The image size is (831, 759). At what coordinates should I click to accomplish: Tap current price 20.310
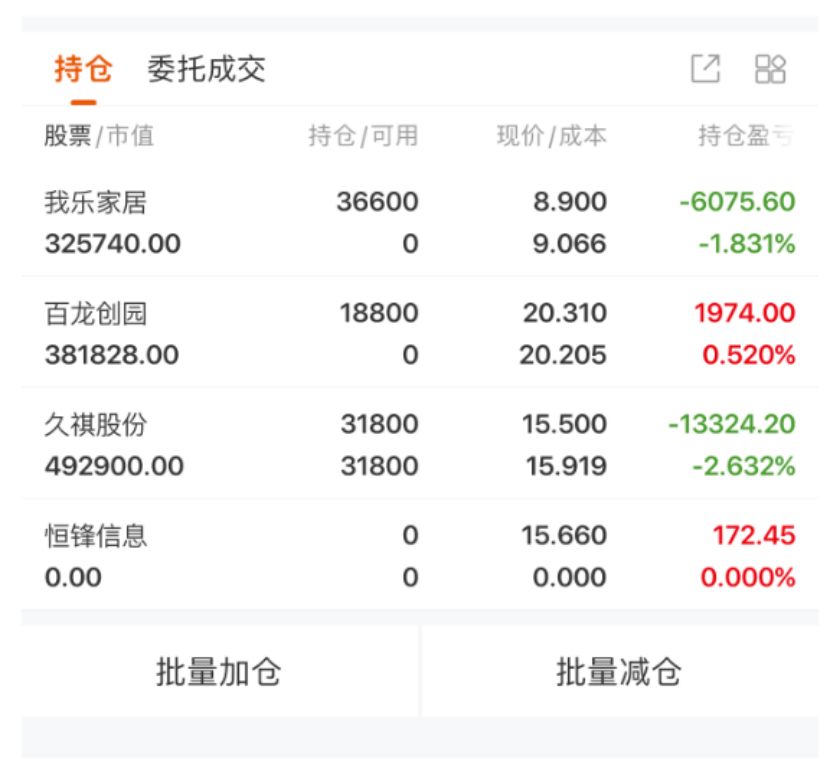pyautogui.click(x=565, y=313)
